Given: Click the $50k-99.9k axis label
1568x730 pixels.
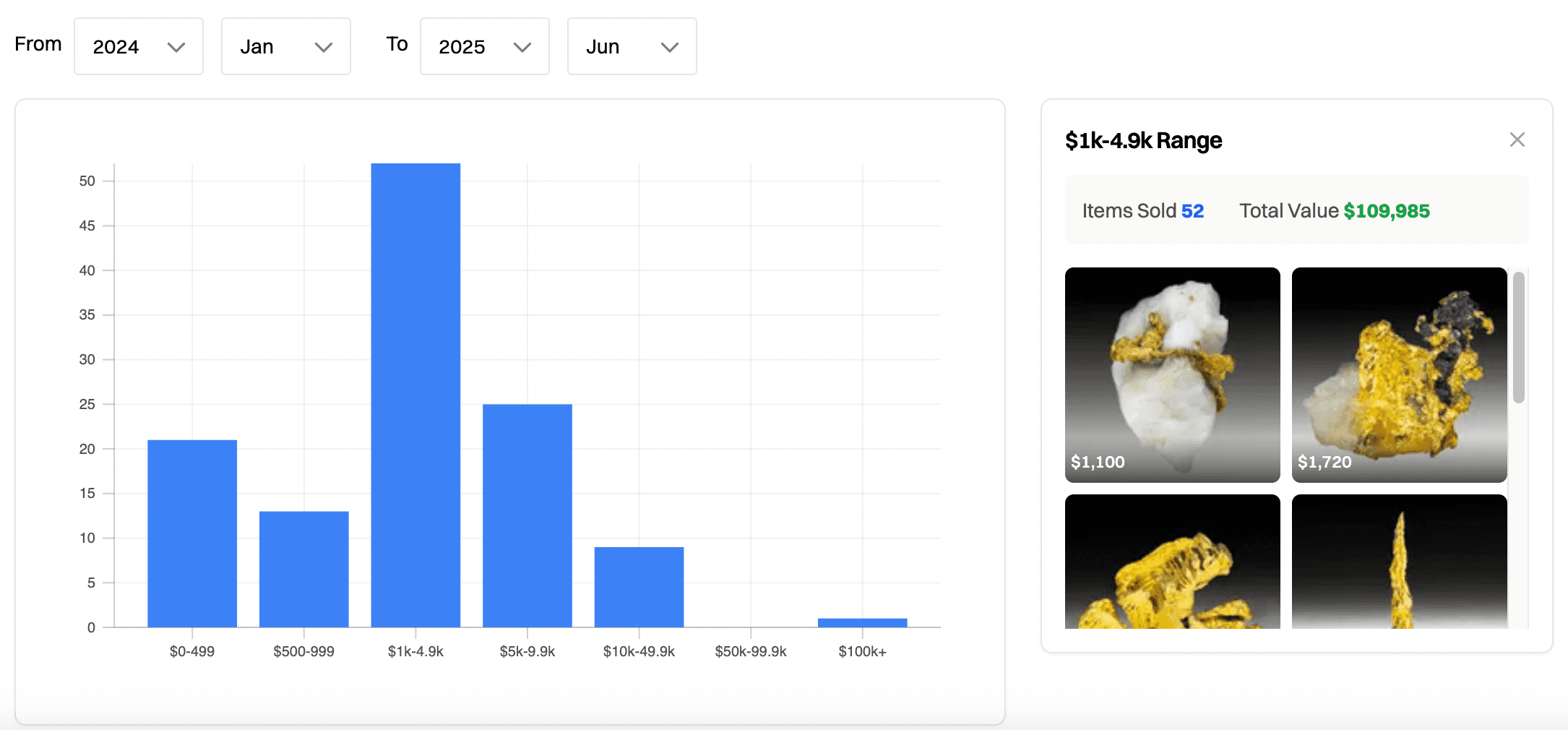Looking at the screenshot, I should click(750, 651).
